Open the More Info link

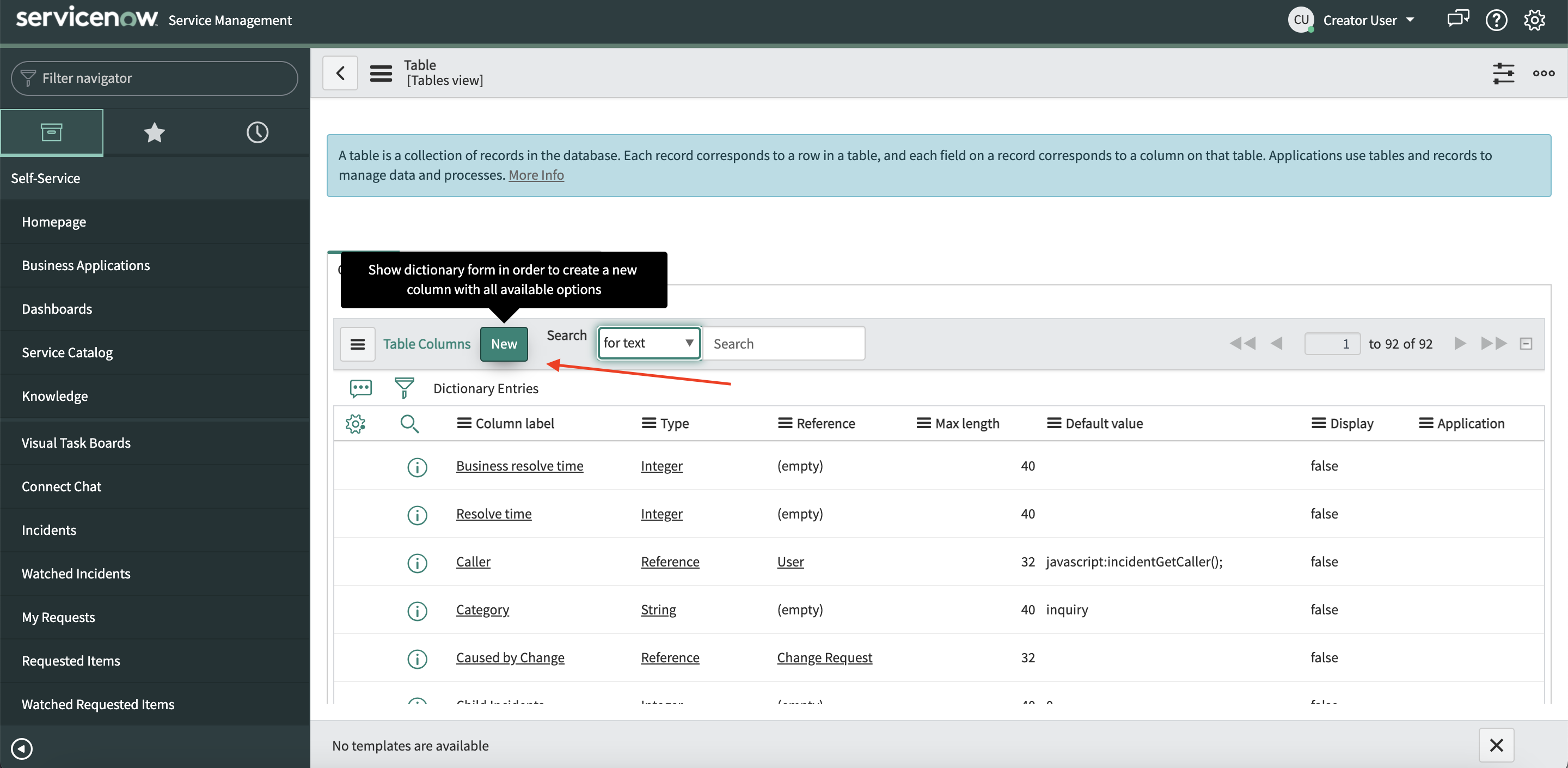coord(536,175)
